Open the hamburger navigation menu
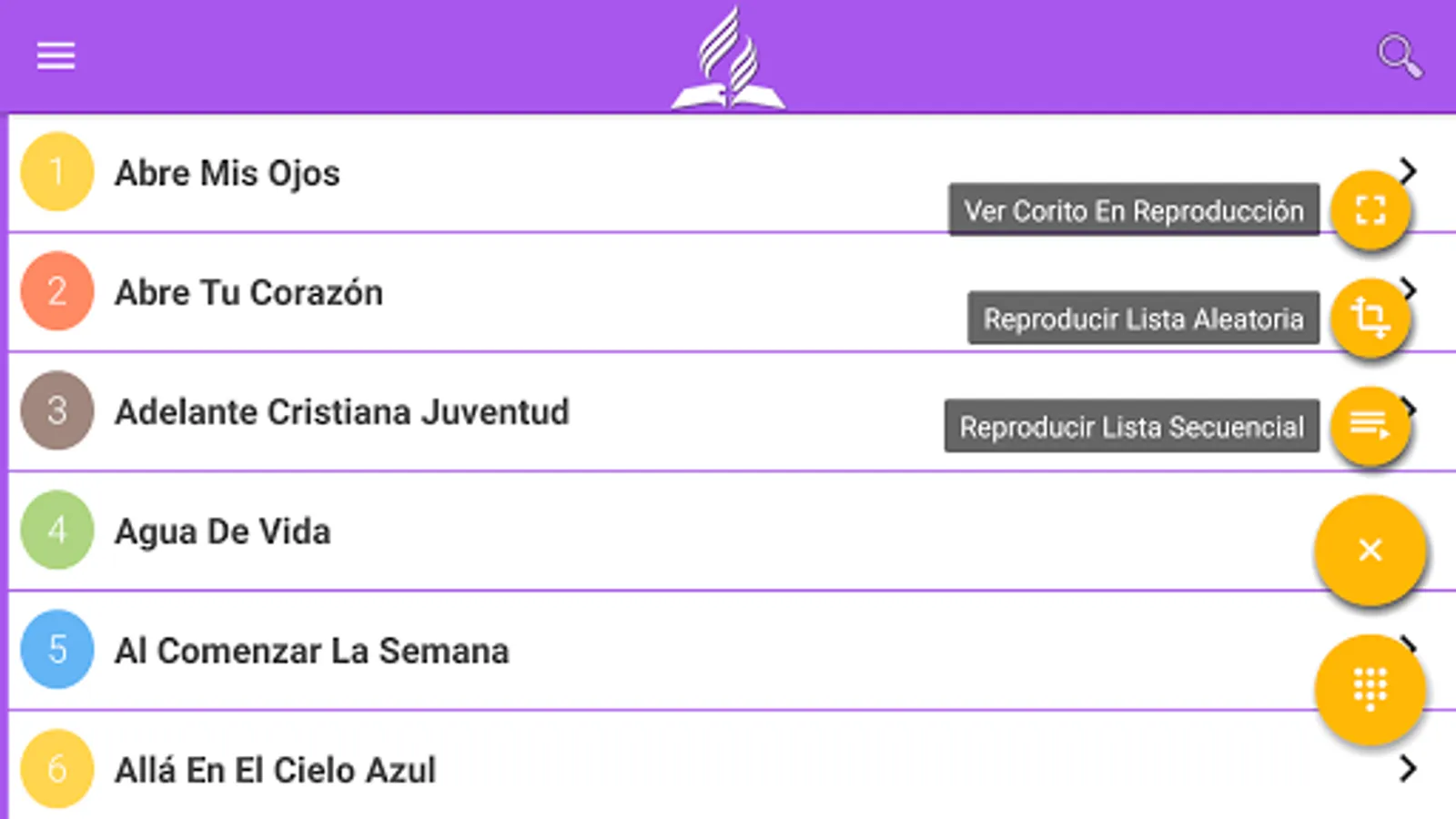 [x=56, y=56]
